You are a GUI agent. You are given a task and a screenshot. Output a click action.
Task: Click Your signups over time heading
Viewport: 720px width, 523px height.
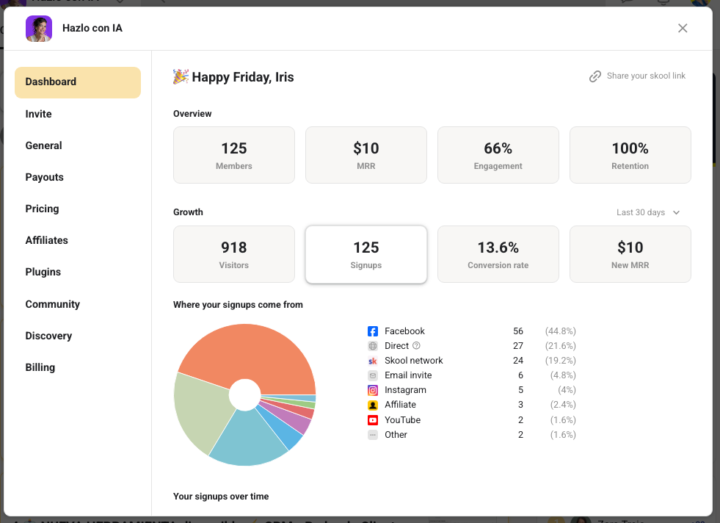click(x=221, y=496)
